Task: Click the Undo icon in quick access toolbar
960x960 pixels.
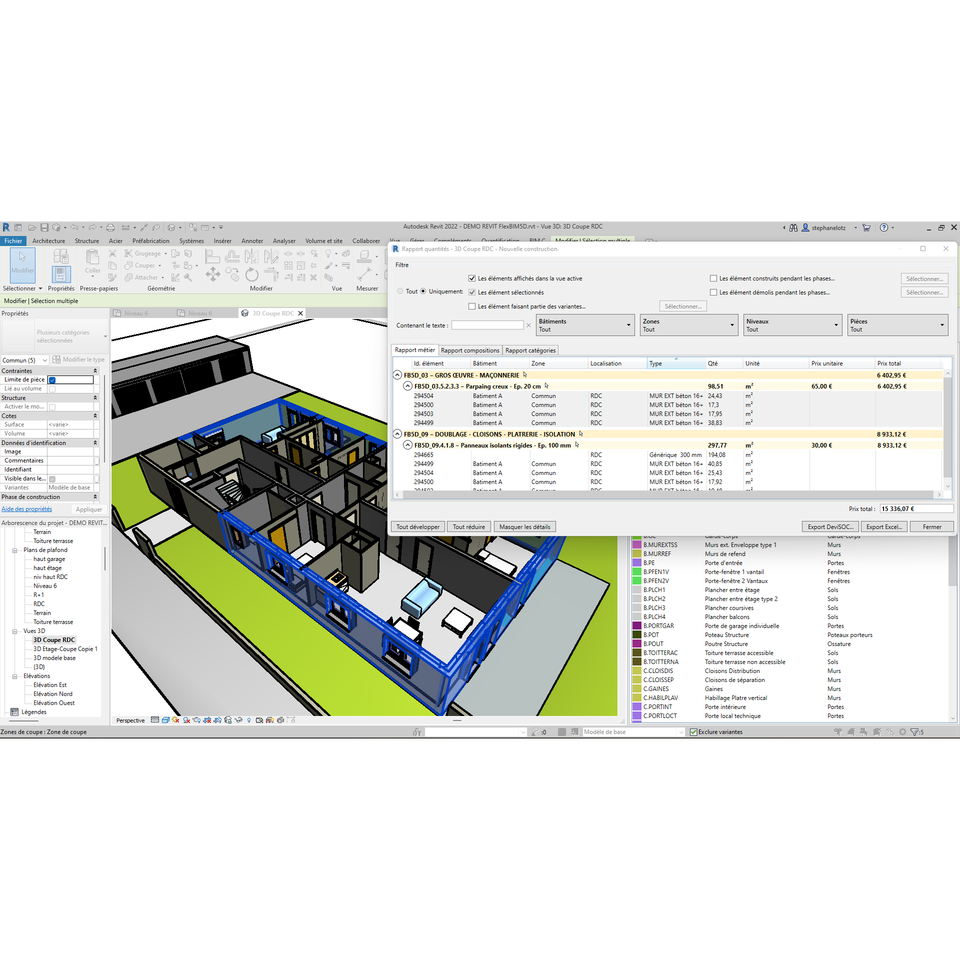Action: pos(74,228)
